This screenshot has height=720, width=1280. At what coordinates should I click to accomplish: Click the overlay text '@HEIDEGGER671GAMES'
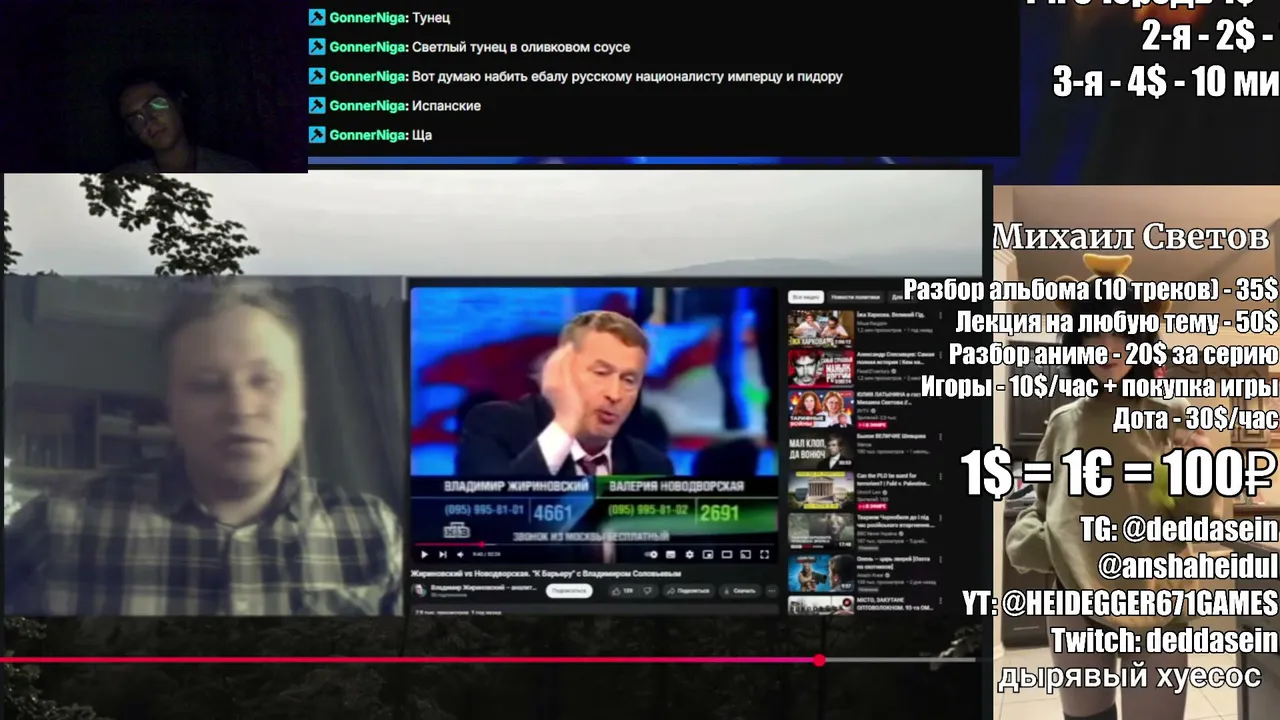(1139, 603)
